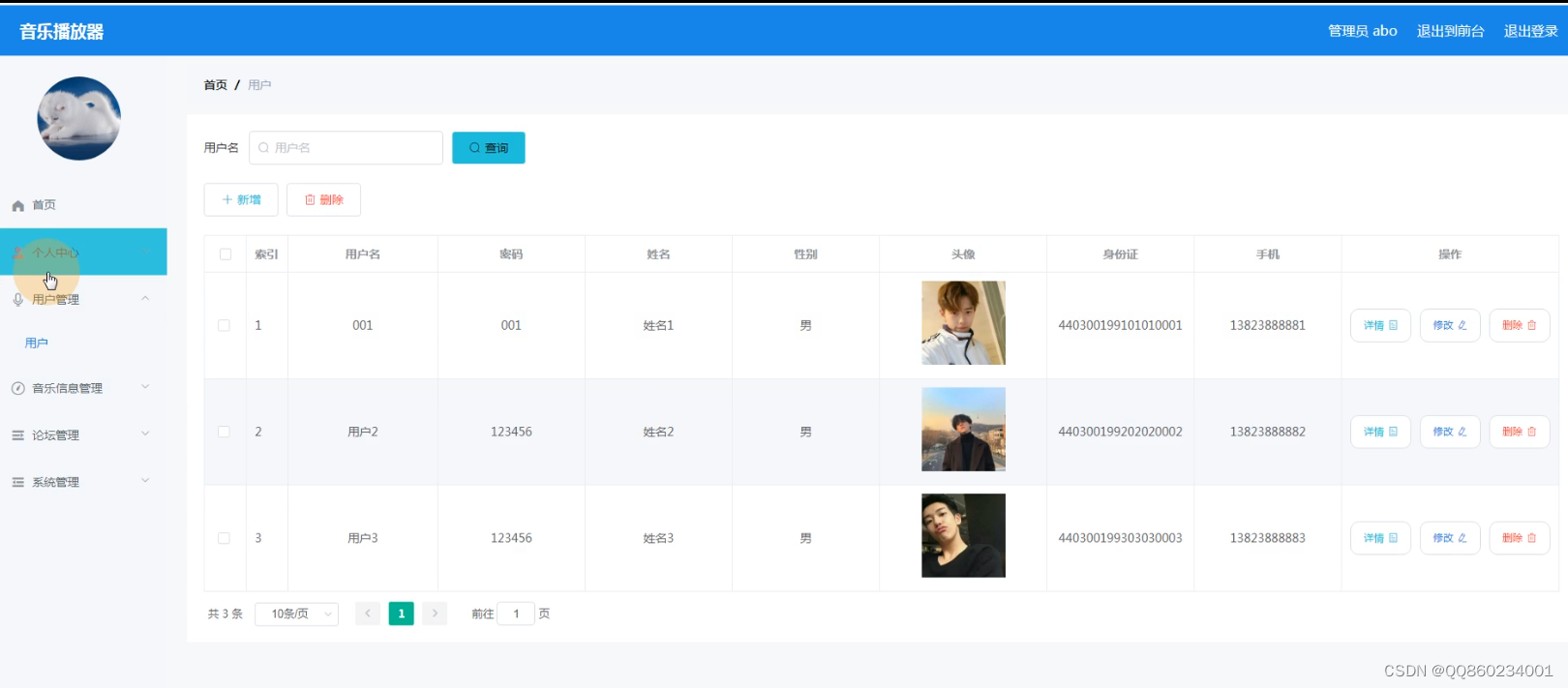Click the 手机 column header

pos(1268,254)
